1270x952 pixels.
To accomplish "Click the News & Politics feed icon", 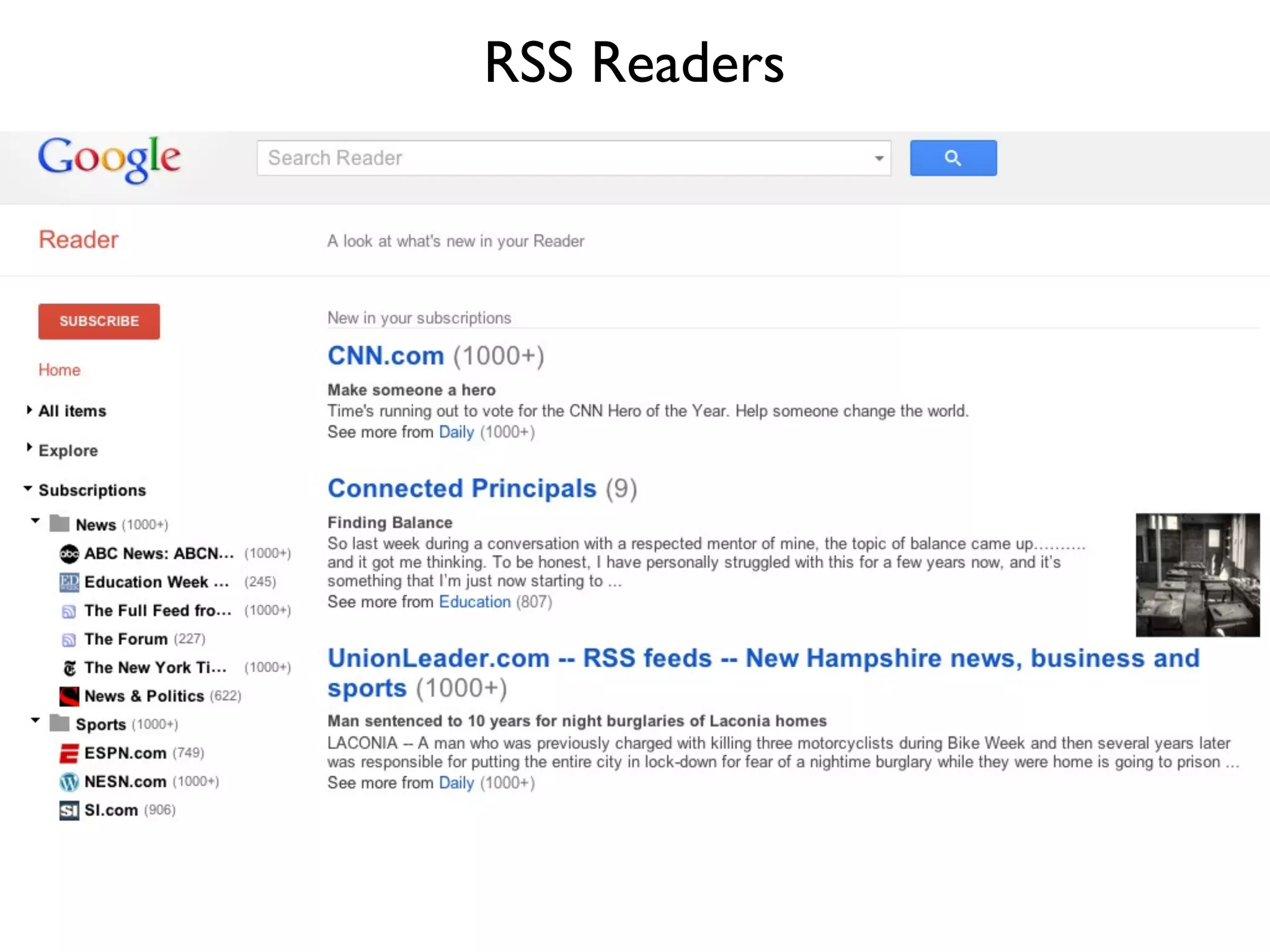I will point(69,697).
